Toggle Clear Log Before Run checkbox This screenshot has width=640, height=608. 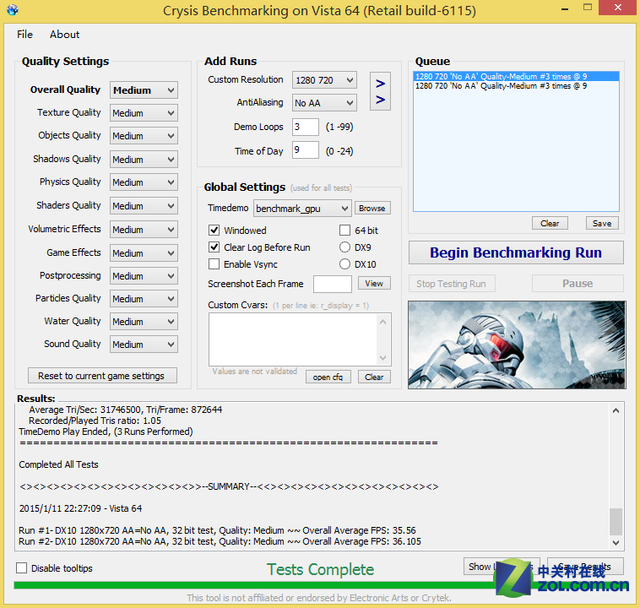point(214,247)
